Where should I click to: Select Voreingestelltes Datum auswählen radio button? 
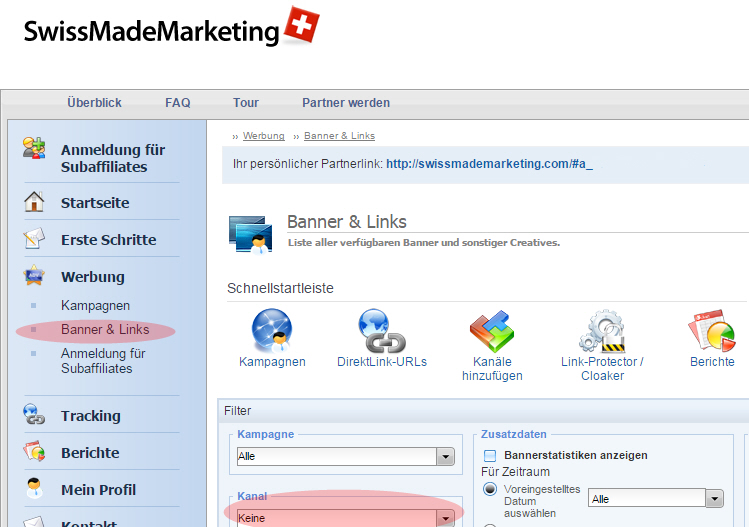pos(490,489)
